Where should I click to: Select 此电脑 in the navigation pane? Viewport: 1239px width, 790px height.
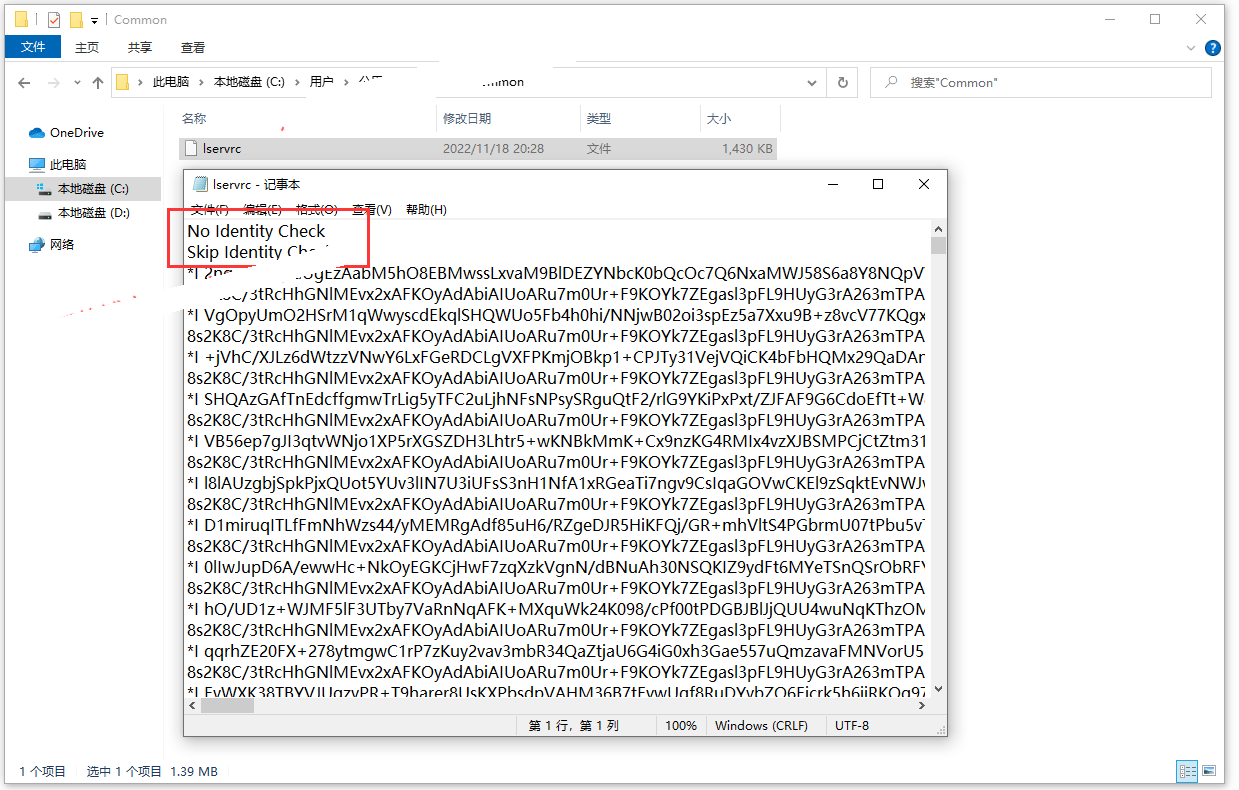tap(68, 164)
